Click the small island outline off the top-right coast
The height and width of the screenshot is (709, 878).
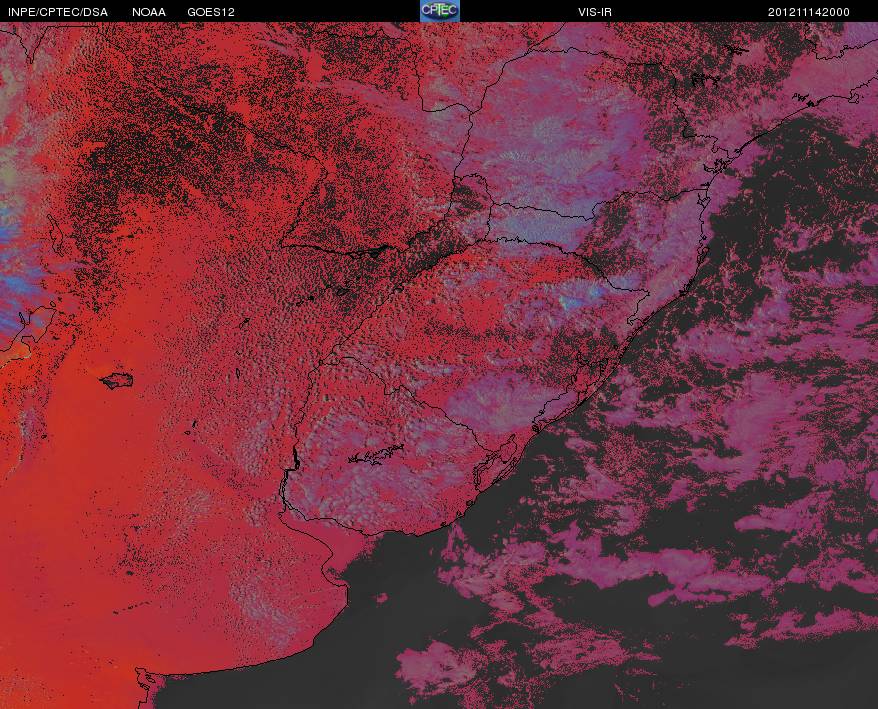pyautogui.click(x=802, y=98)
